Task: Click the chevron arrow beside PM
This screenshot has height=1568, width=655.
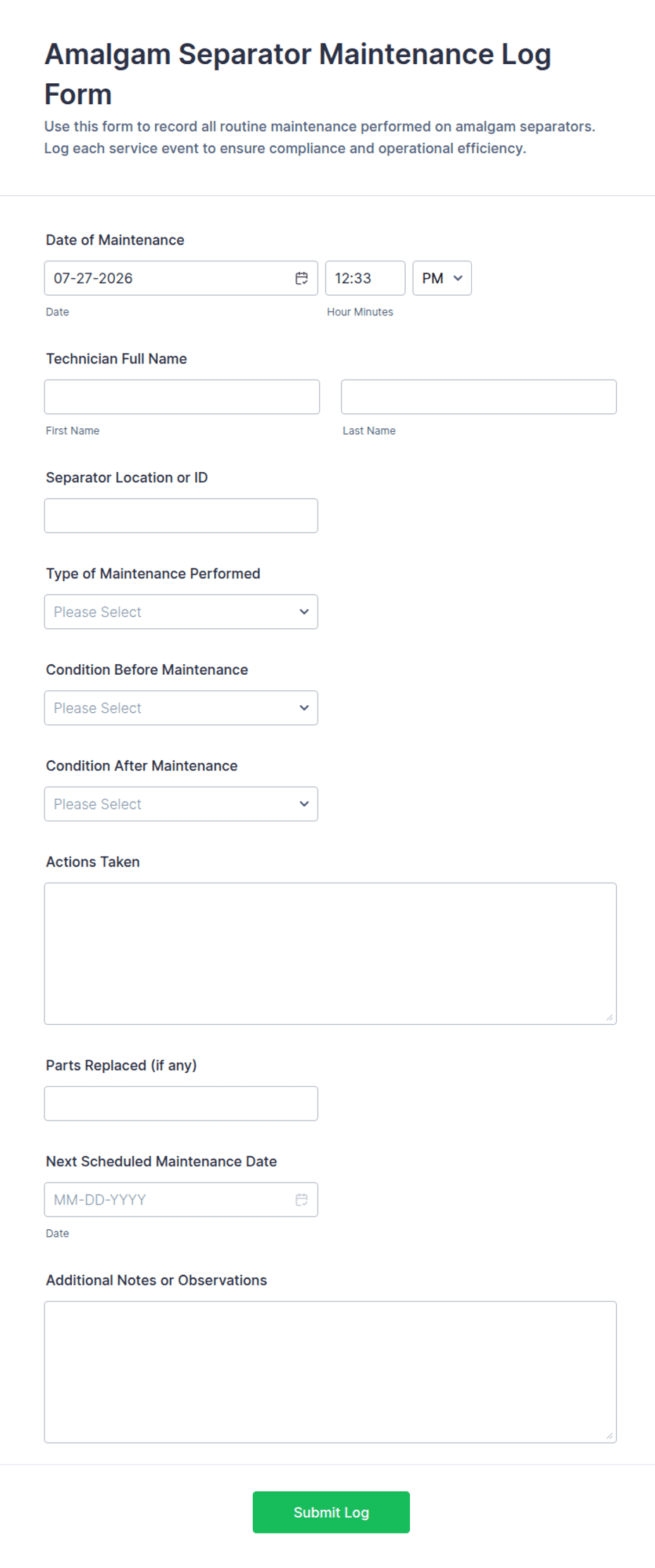Action: (458, 278)
